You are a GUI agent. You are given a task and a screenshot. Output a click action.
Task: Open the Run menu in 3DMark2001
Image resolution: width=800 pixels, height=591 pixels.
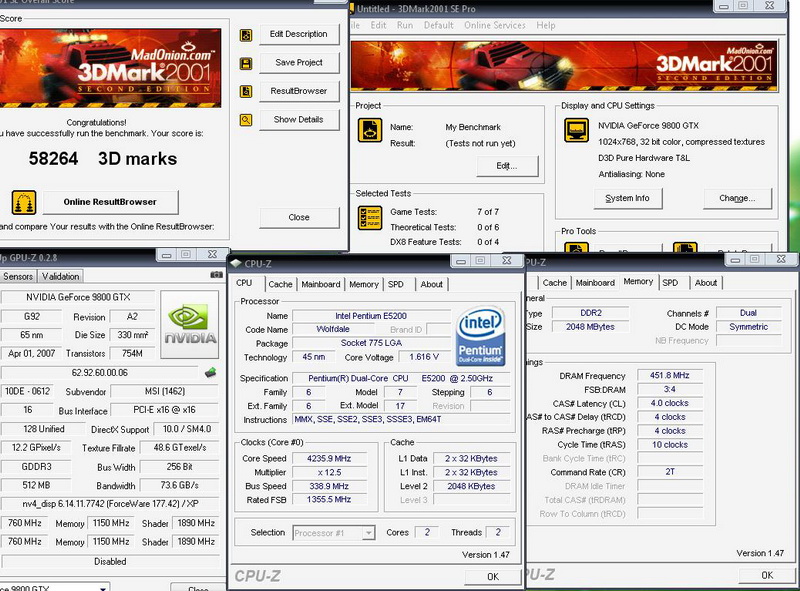405,25
